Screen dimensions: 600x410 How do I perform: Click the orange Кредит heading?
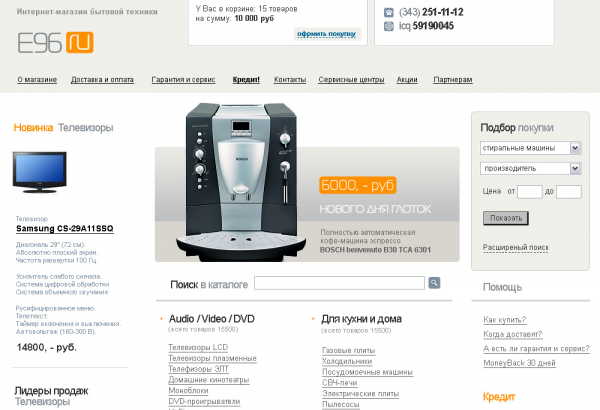[x=499, y=397]
